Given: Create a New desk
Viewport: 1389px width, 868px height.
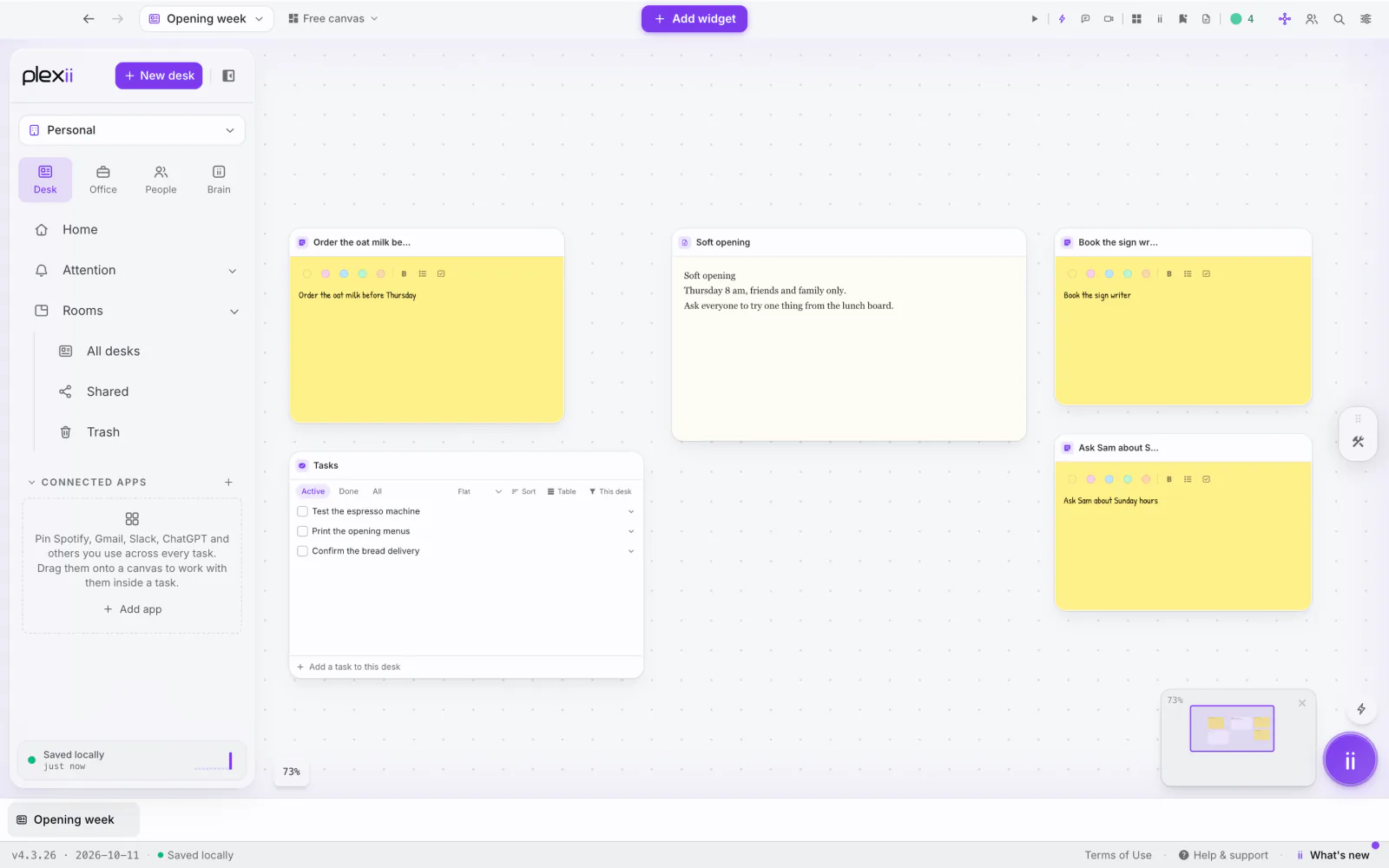Looking at the screenshot, I should tap(159, 76).
